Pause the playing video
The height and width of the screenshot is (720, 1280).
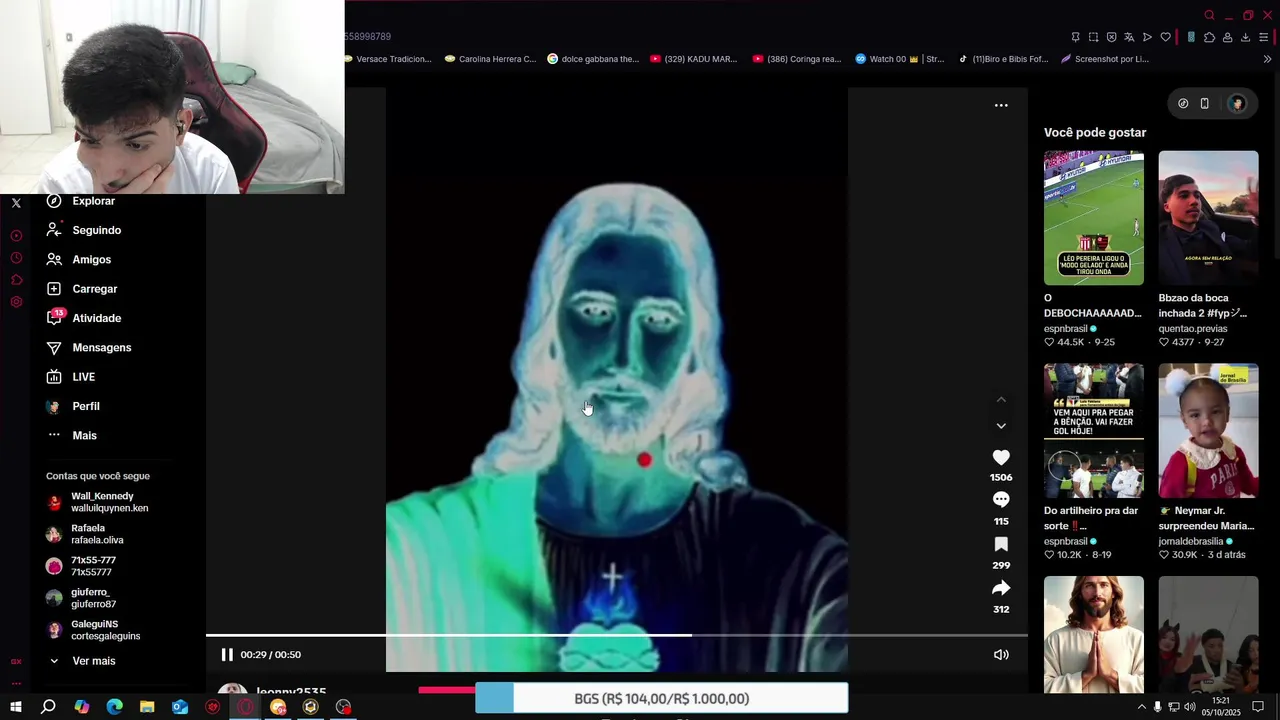point(227,655)
